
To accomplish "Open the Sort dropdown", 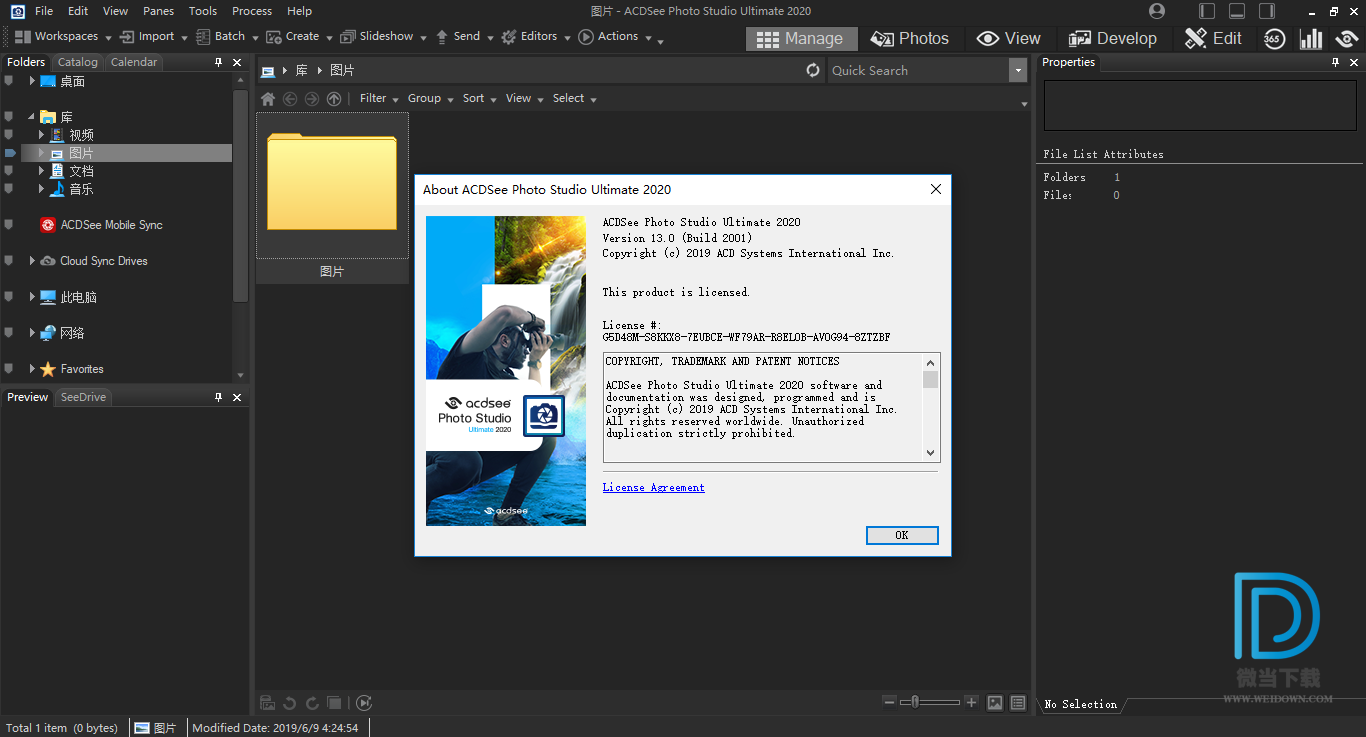I will pos(479,98).
